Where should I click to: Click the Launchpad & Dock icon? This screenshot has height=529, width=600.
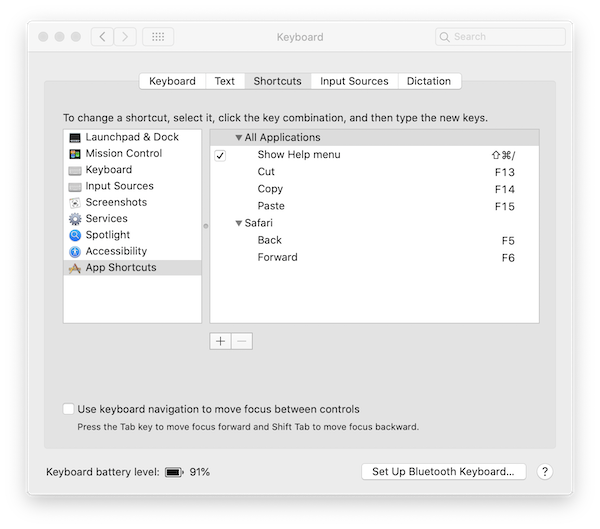tap(75, 137)
